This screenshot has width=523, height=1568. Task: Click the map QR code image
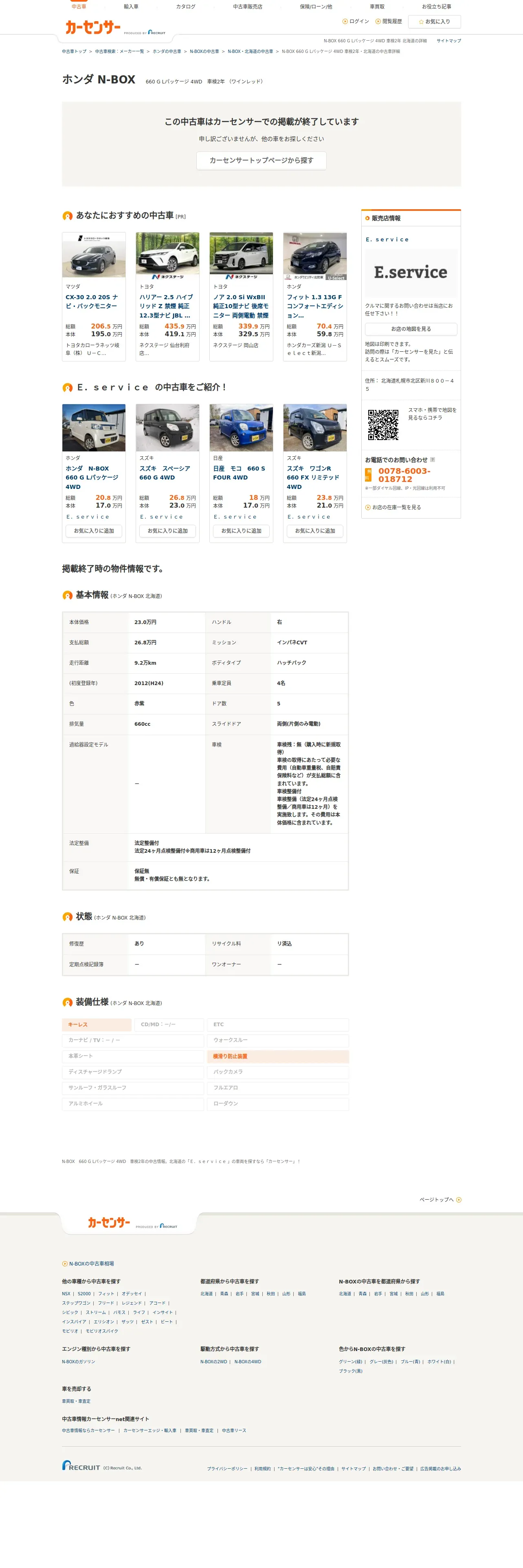(x=383, y=424)
